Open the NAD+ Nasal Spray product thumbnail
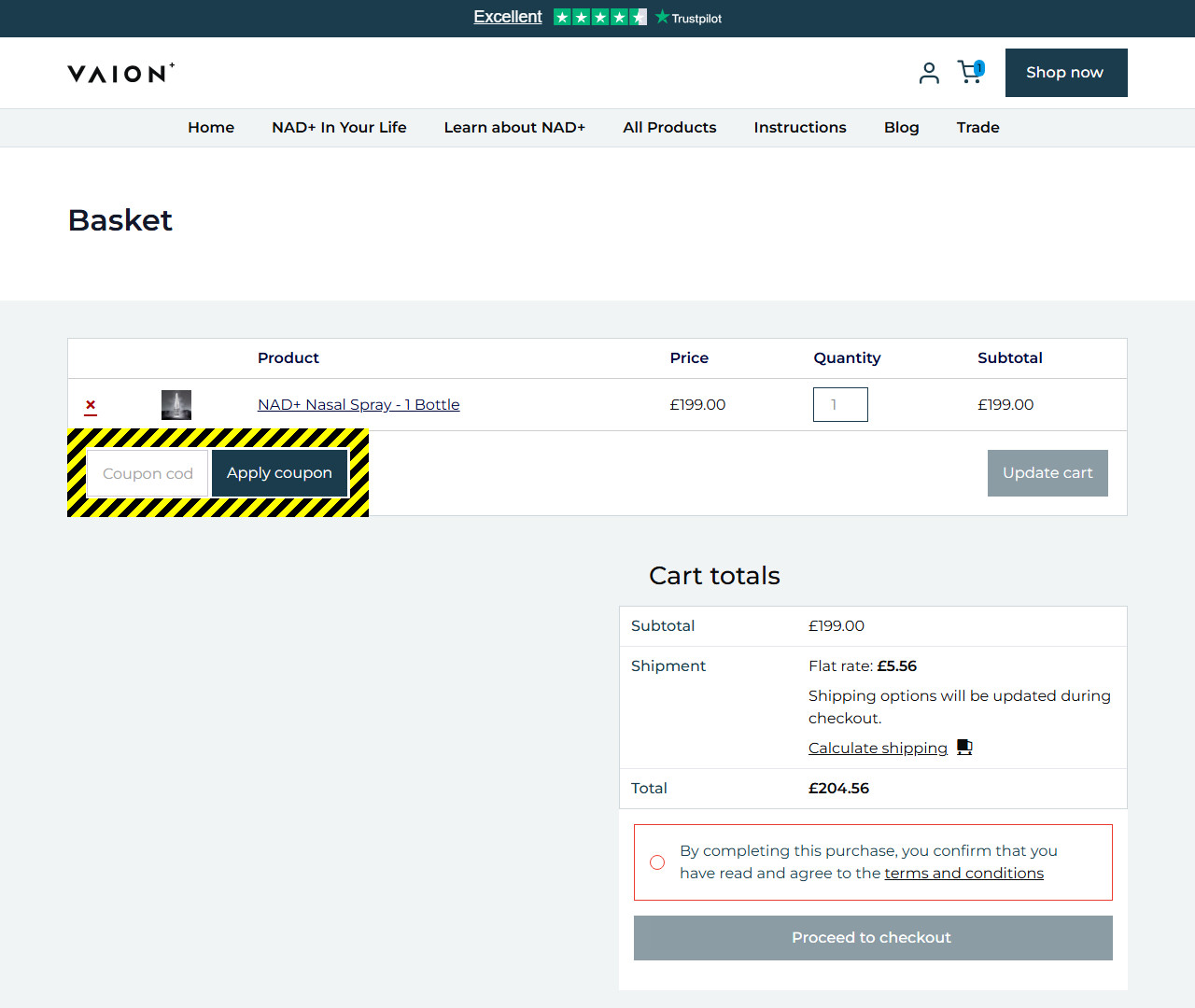 point(176,405)
